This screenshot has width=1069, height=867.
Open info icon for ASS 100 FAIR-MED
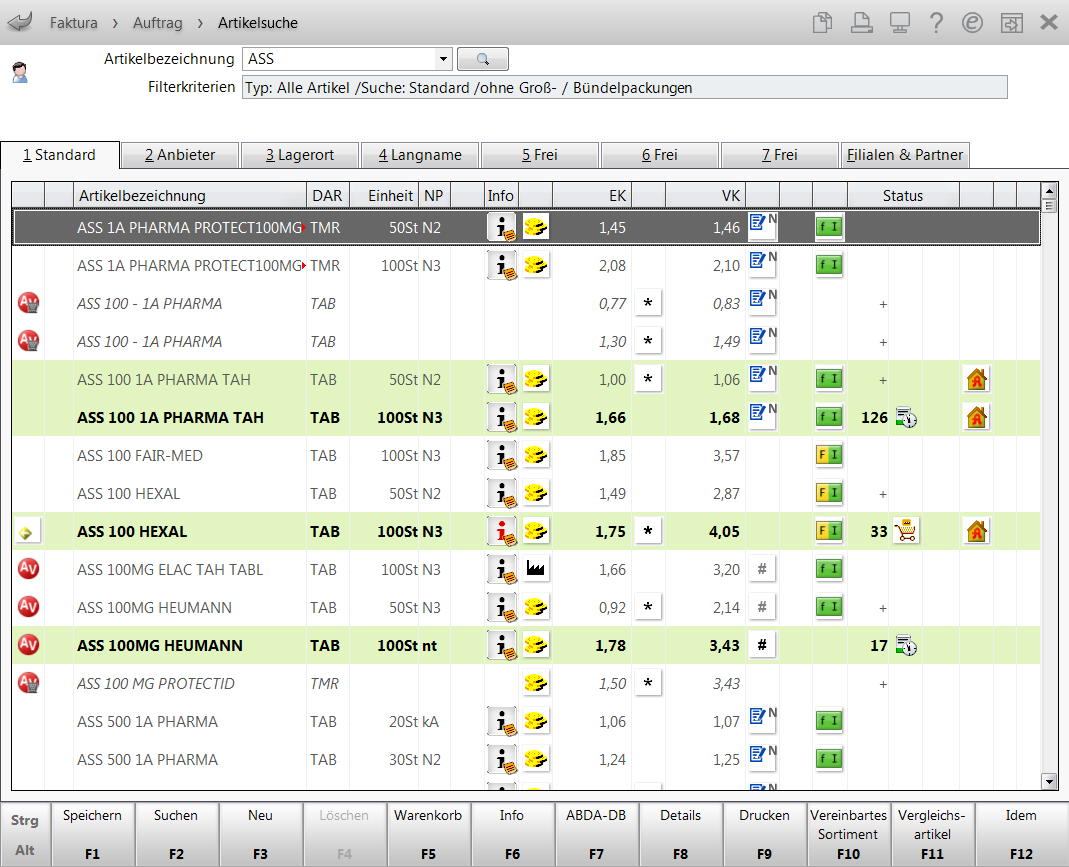502,455
